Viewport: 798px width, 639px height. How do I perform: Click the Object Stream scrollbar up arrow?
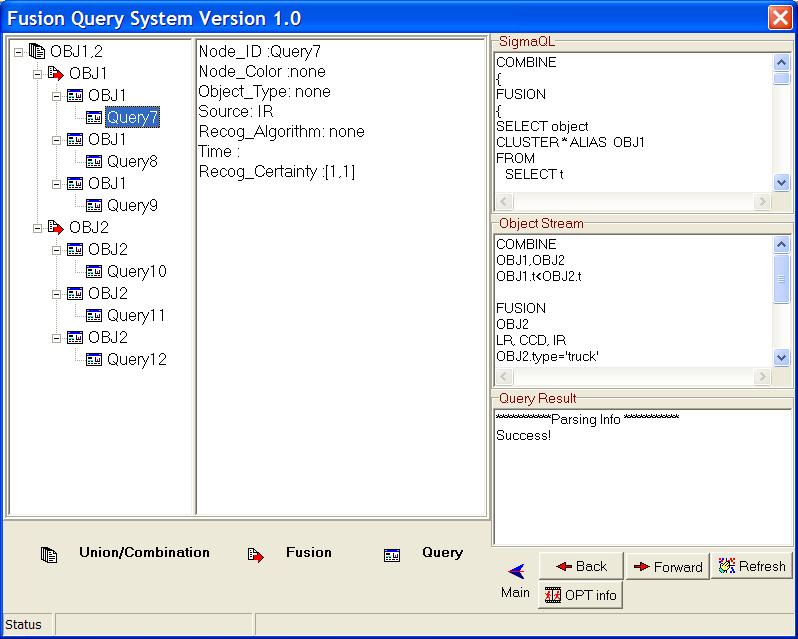pyautogui.click(x=781, y=245)
